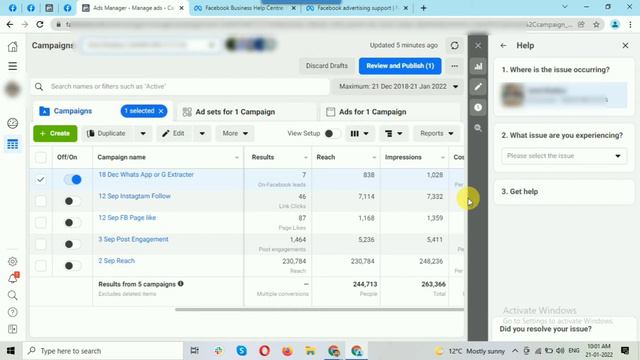Viewport: 640px width, 360px height.
Task: Open 18 Dec Whats App or G Extracter link
Action: [146, 174]
